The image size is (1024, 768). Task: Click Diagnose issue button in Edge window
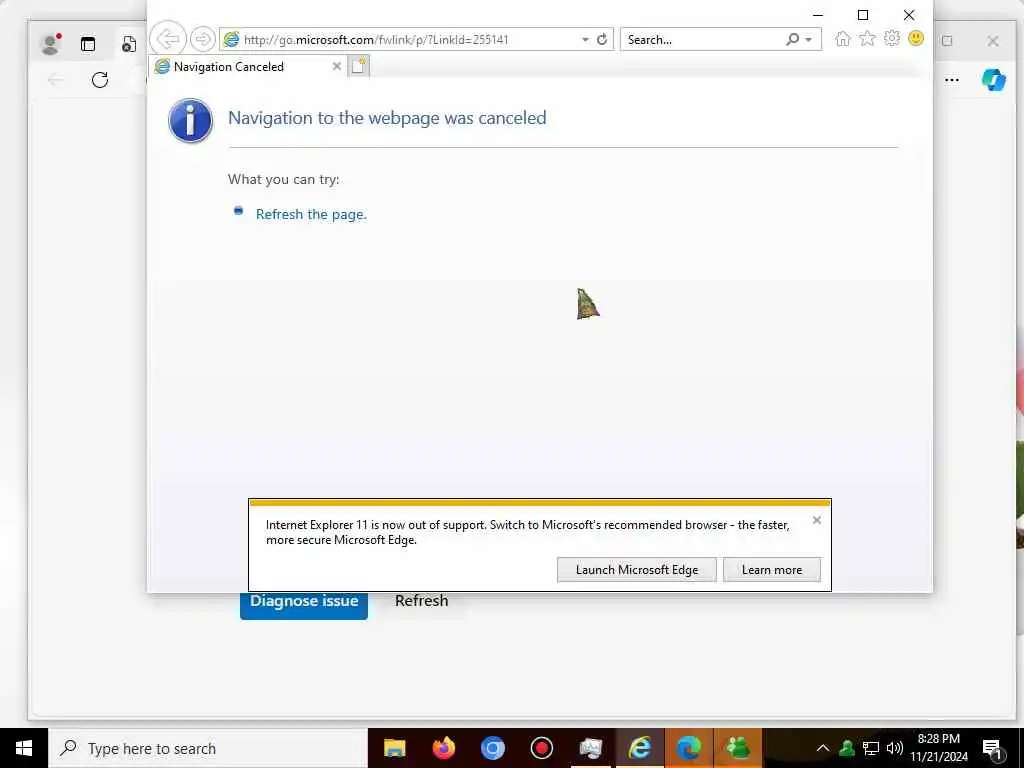(304, 604)
